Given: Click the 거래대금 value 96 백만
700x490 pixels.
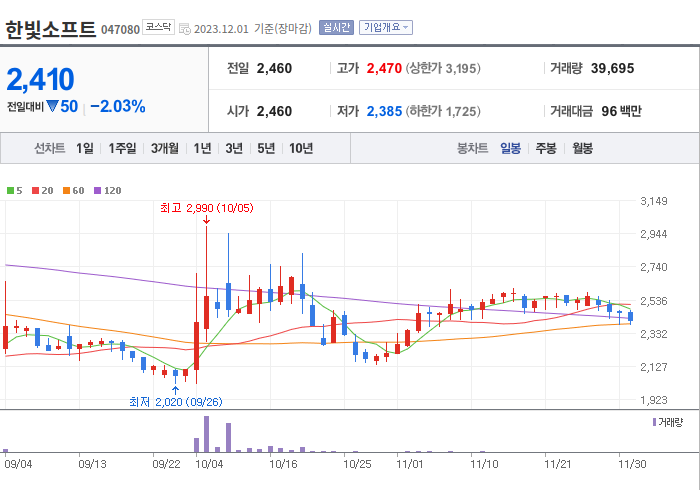Looking at the screenshot, I should 621,111.
